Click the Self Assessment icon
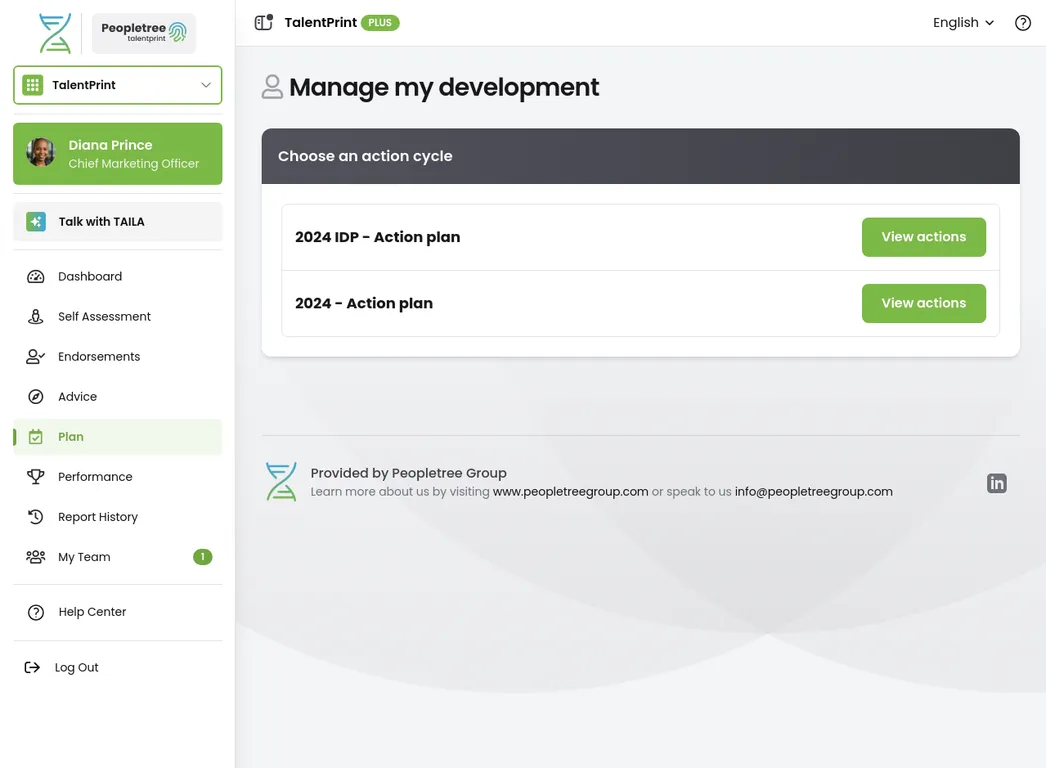The height and width of the screenshot is (768, 1046). (35, 316)
